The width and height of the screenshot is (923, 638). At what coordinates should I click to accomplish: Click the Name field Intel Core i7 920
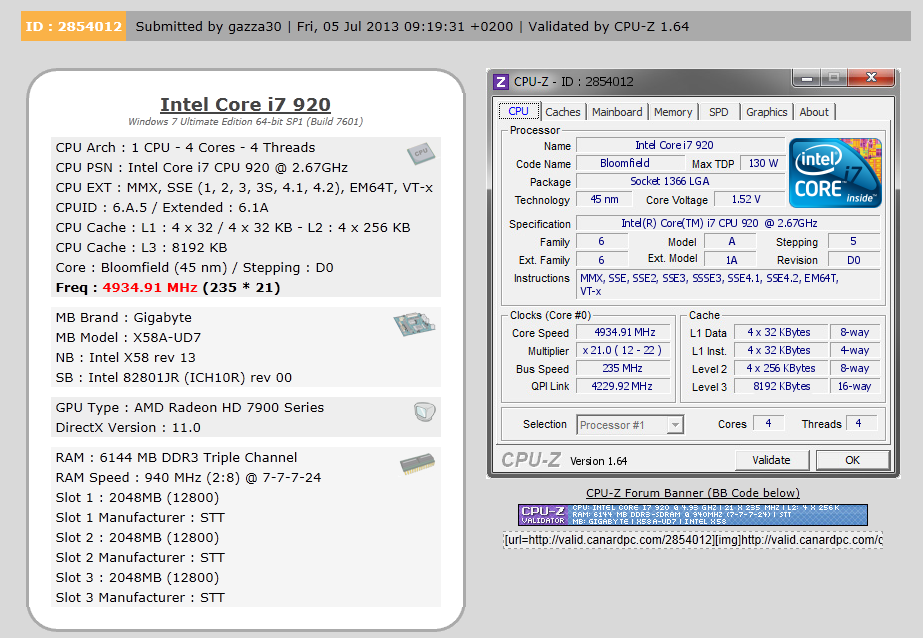click(x=680, y=145)
